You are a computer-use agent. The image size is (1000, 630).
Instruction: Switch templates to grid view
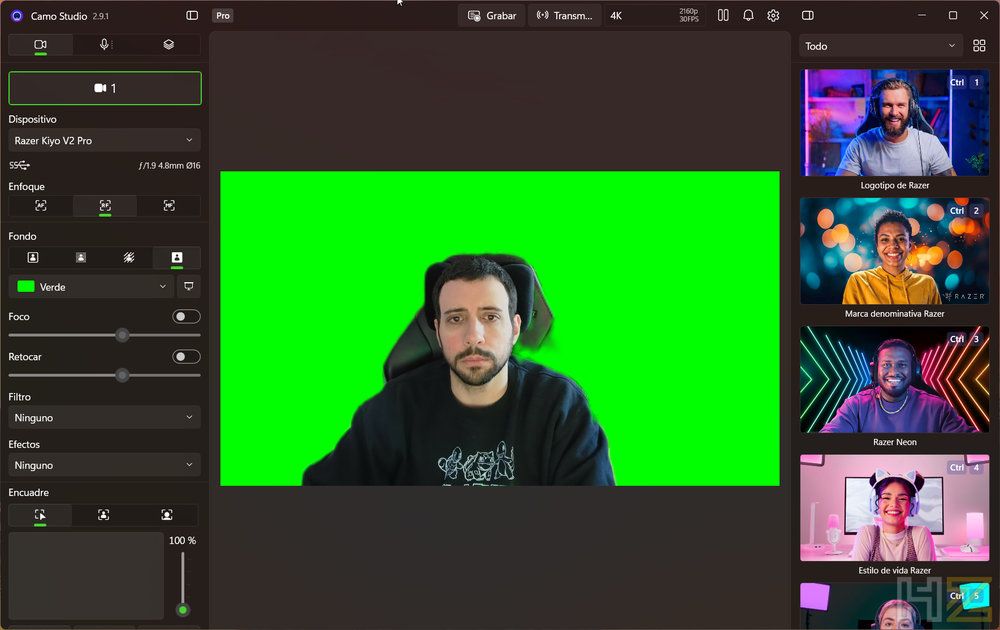click(979, 46)
